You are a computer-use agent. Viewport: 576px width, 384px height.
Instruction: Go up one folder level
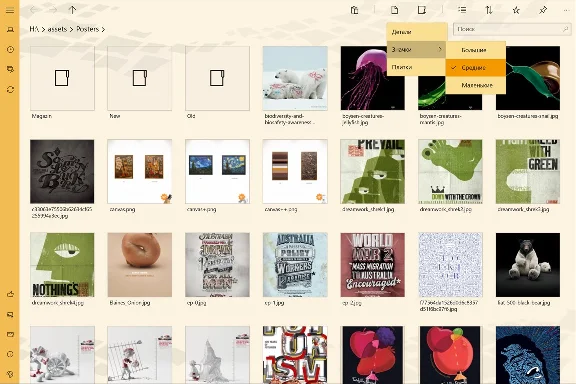pyautogui.click(x=72, y=10)
